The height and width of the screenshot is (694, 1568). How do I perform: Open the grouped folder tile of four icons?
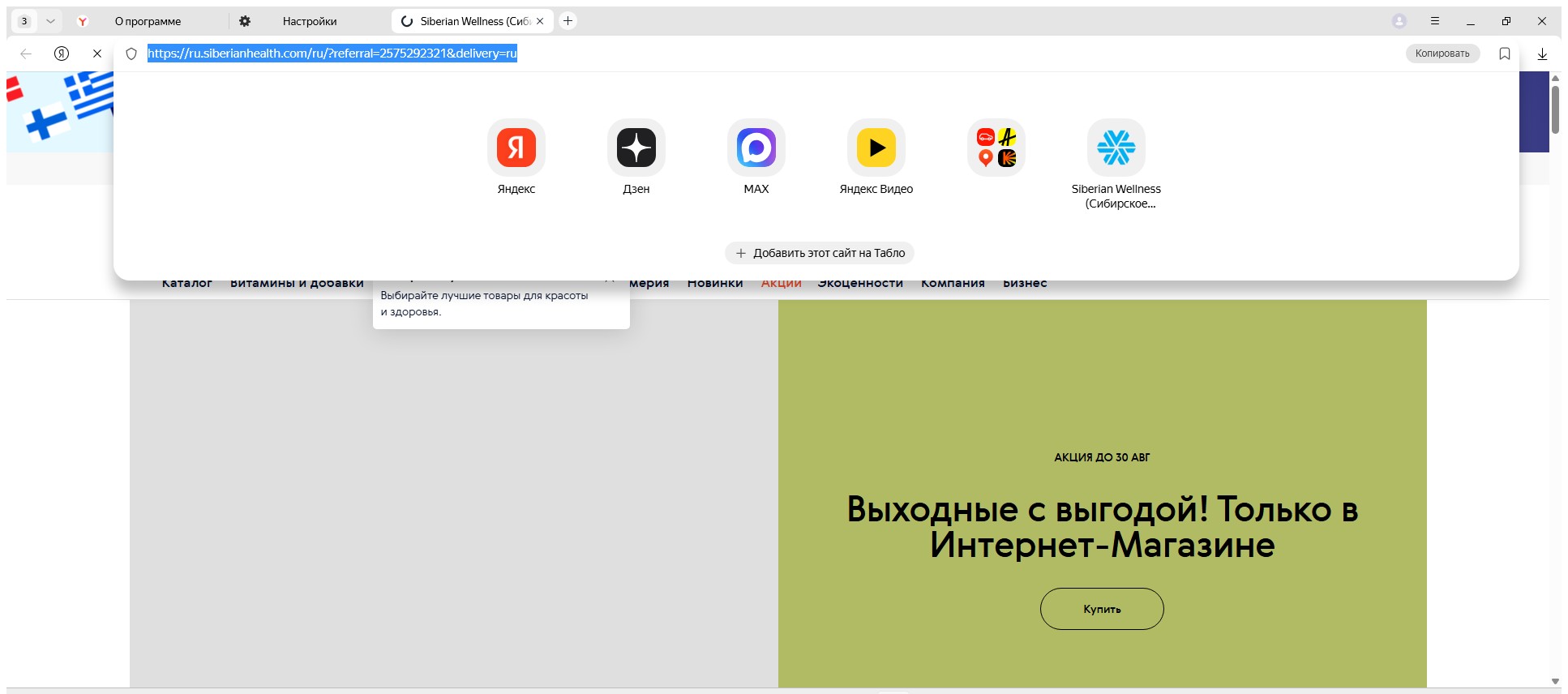coord(996,148)
